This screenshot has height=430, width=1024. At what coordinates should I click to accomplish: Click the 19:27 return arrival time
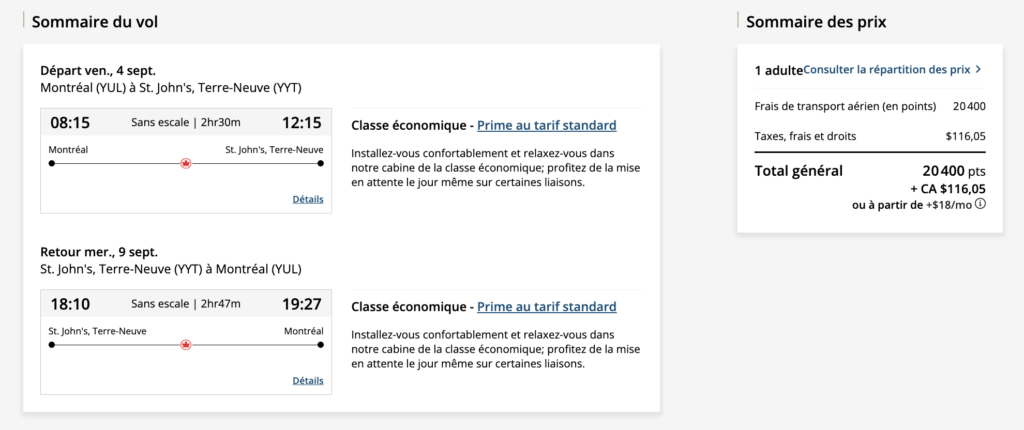[302, 304]
